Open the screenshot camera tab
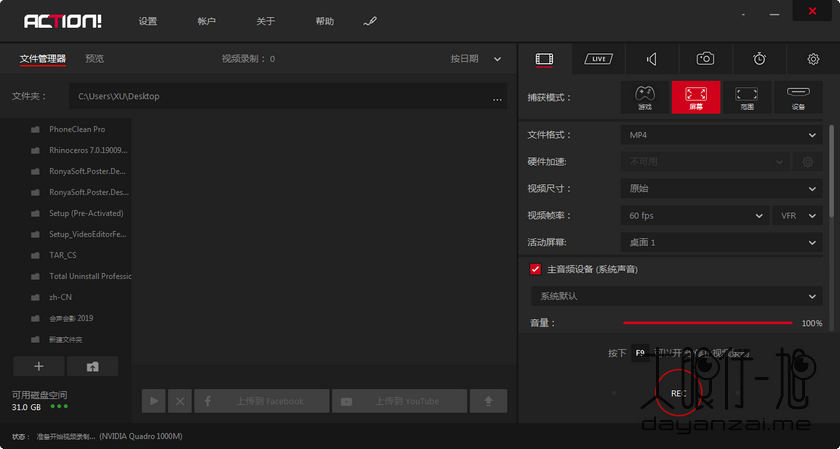Image resolution: width=840 pixels, height=449 pixels. click(x=705, y=59)
